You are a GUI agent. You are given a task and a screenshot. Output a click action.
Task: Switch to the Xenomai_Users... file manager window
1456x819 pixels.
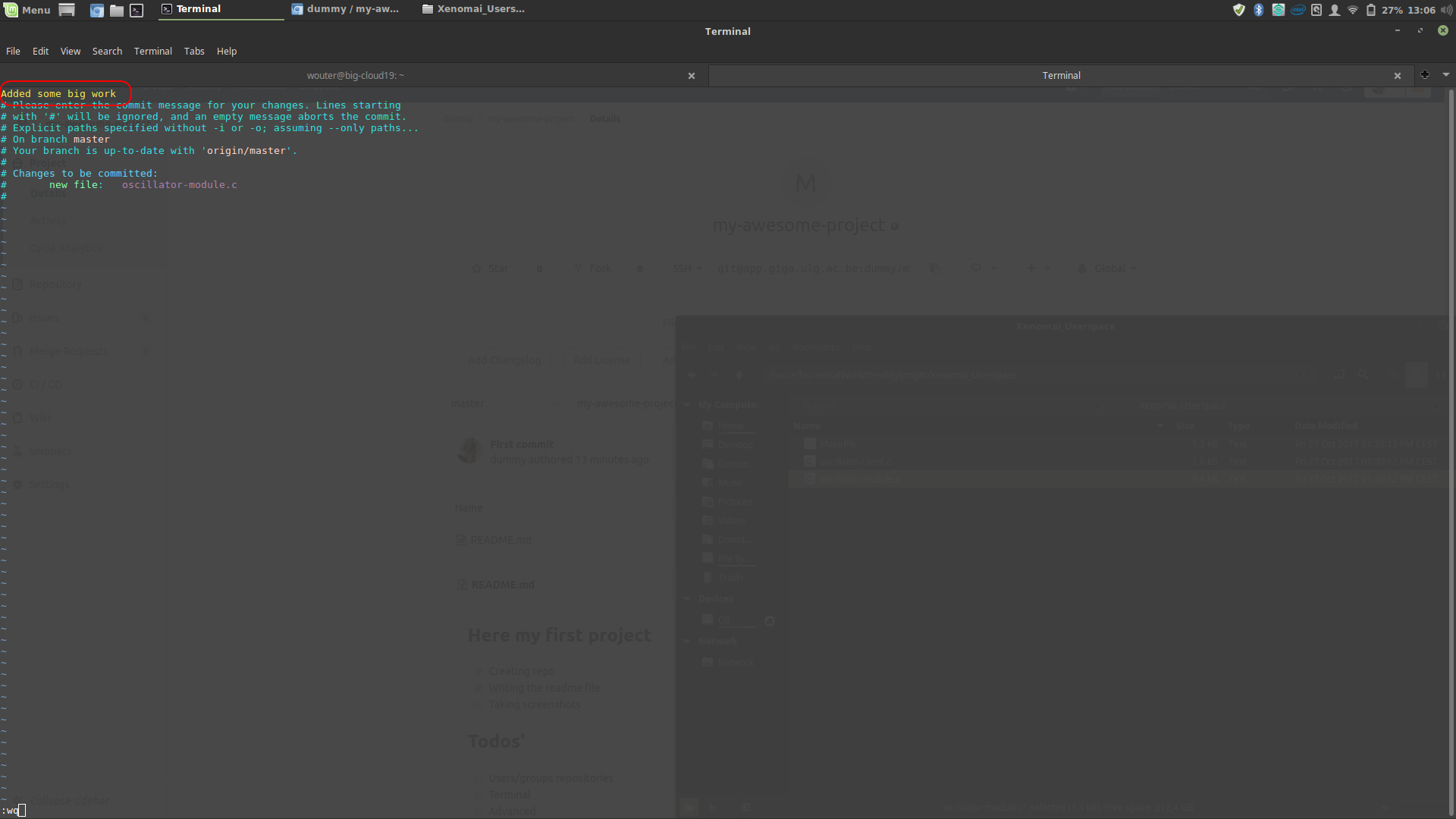tap(475, 9)
